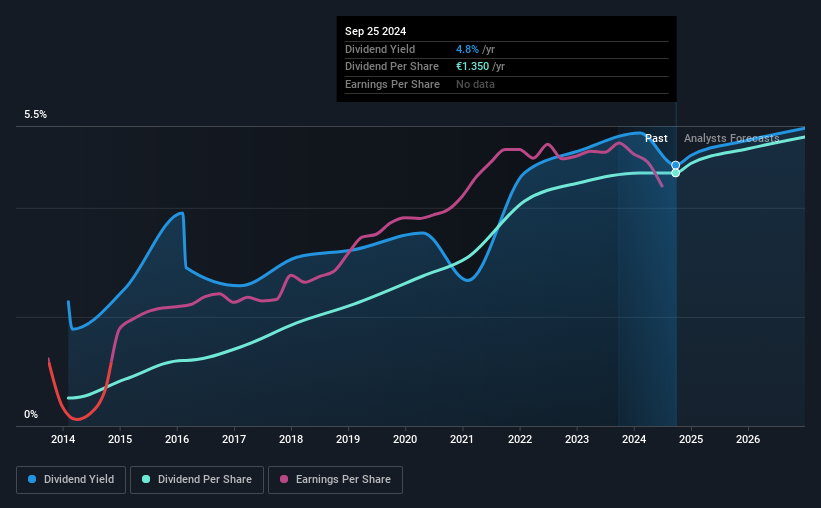The image size is (821, 508).
Task: Click the blue Dividend Yield legend dot
Action: coord(32,479)
